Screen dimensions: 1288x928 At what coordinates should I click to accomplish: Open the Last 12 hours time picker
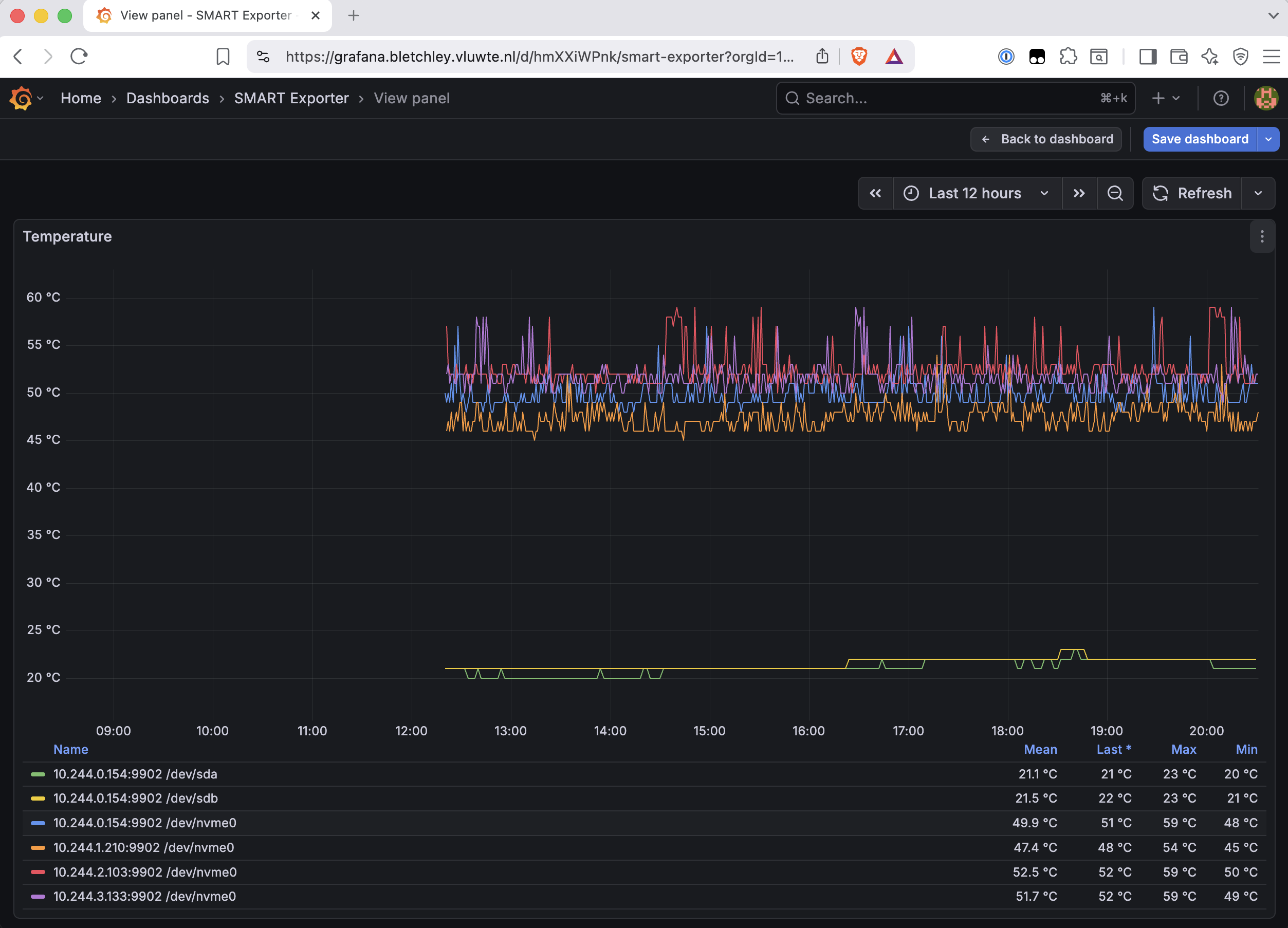click(978, 194)
